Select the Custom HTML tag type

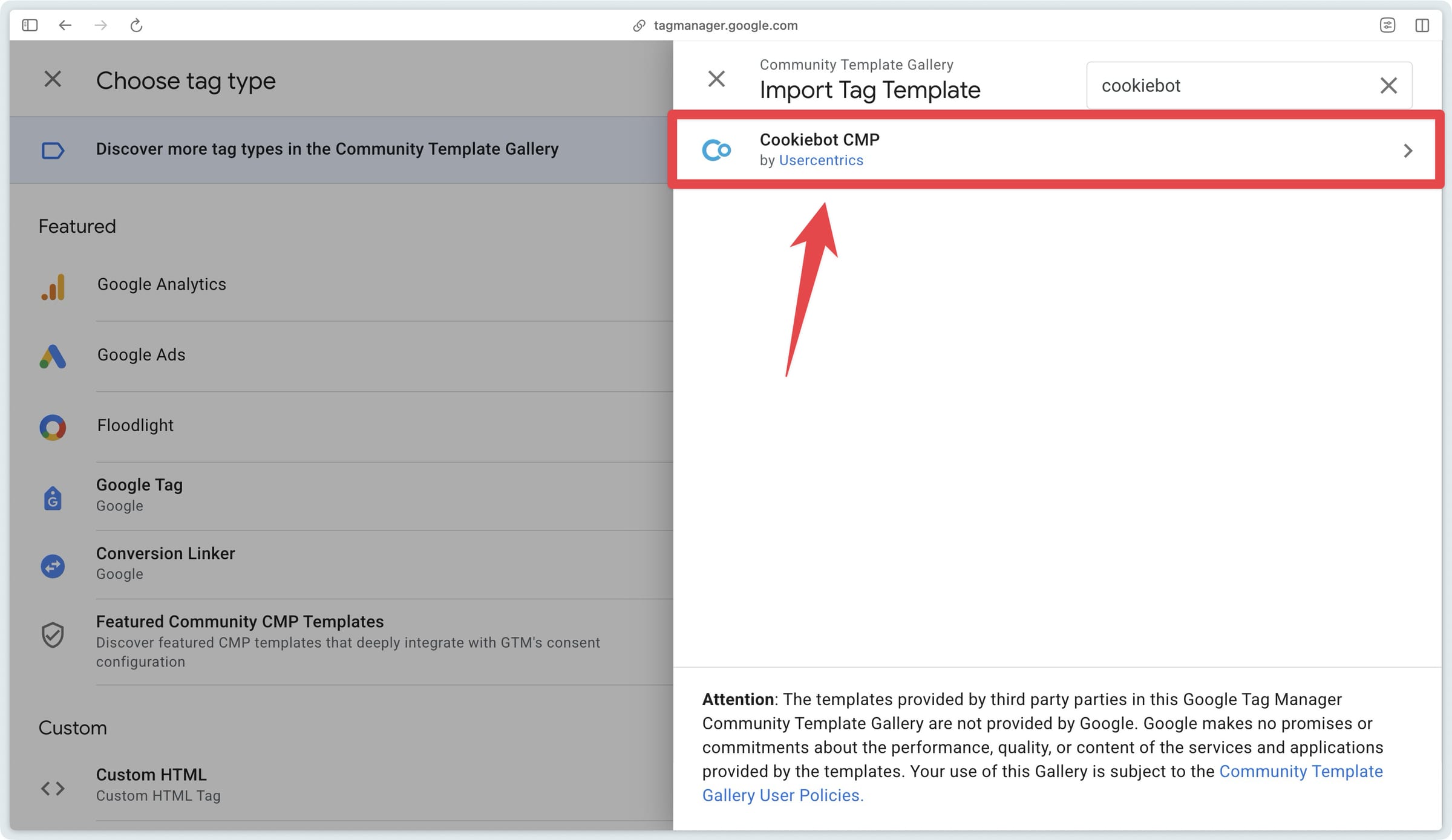pos(341,785)
